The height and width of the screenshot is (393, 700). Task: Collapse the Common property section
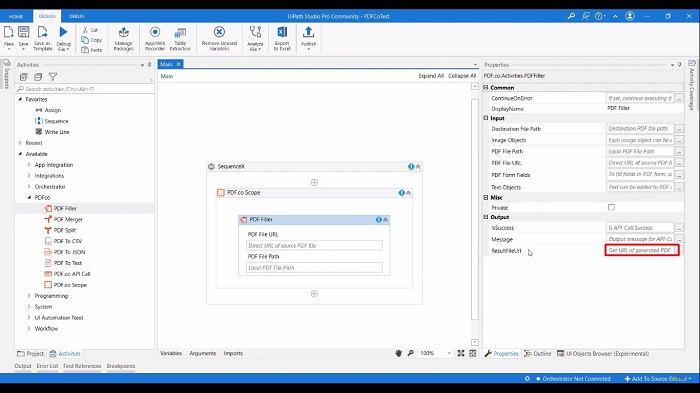point(486,88)
